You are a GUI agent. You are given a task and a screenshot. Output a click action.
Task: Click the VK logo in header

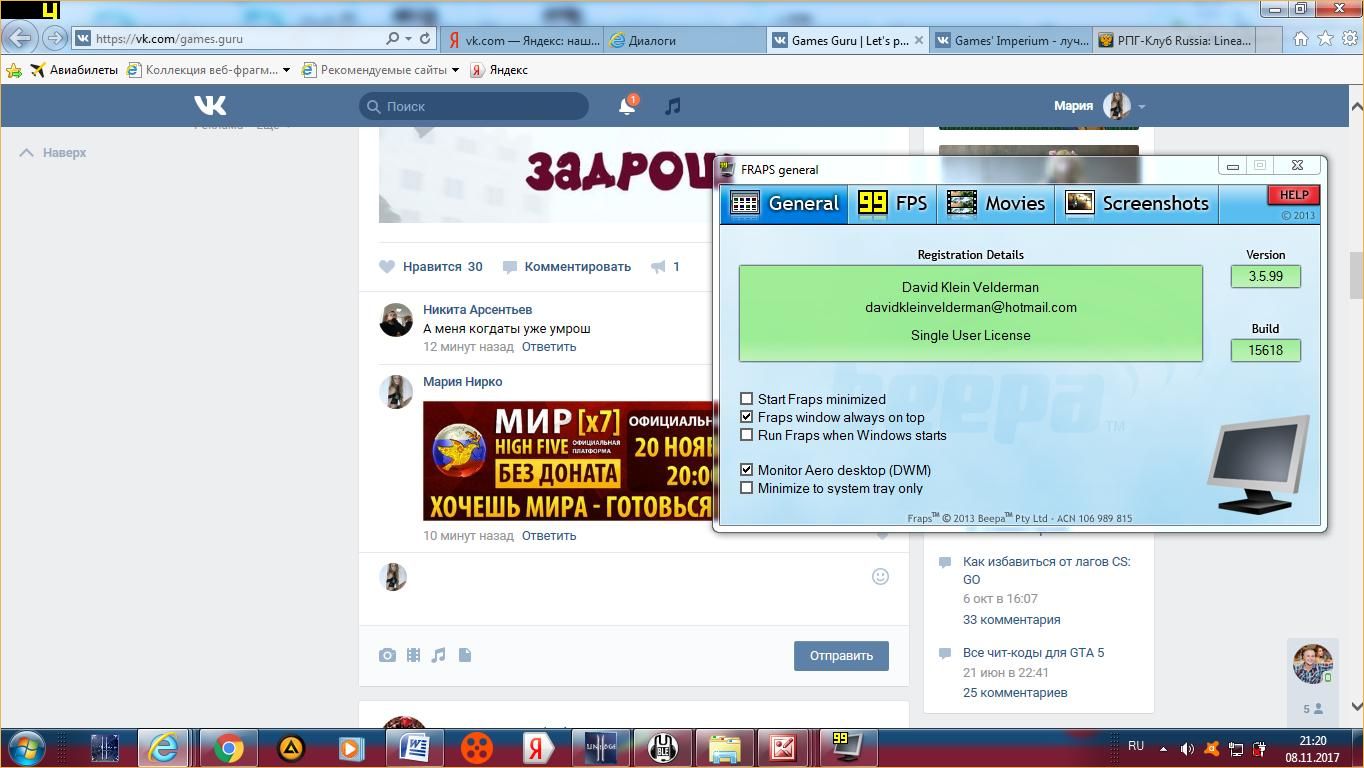click(x=210, y=105)
